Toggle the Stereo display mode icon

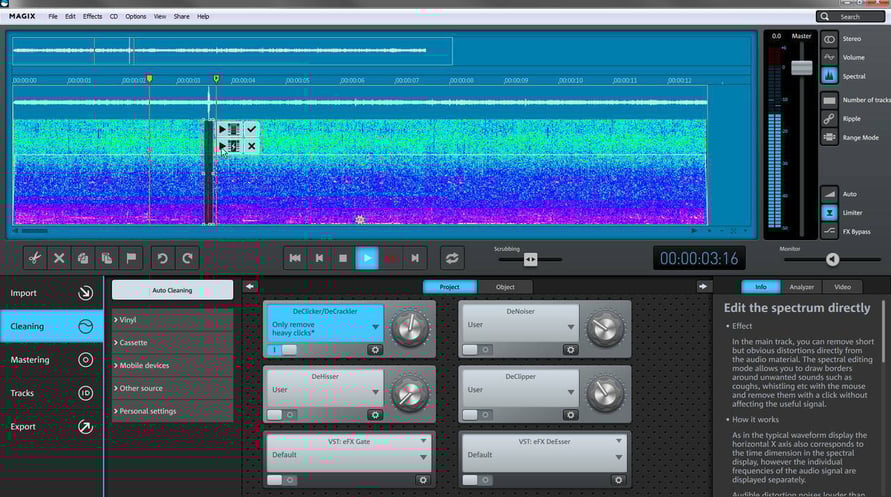(x=829, y=39)
